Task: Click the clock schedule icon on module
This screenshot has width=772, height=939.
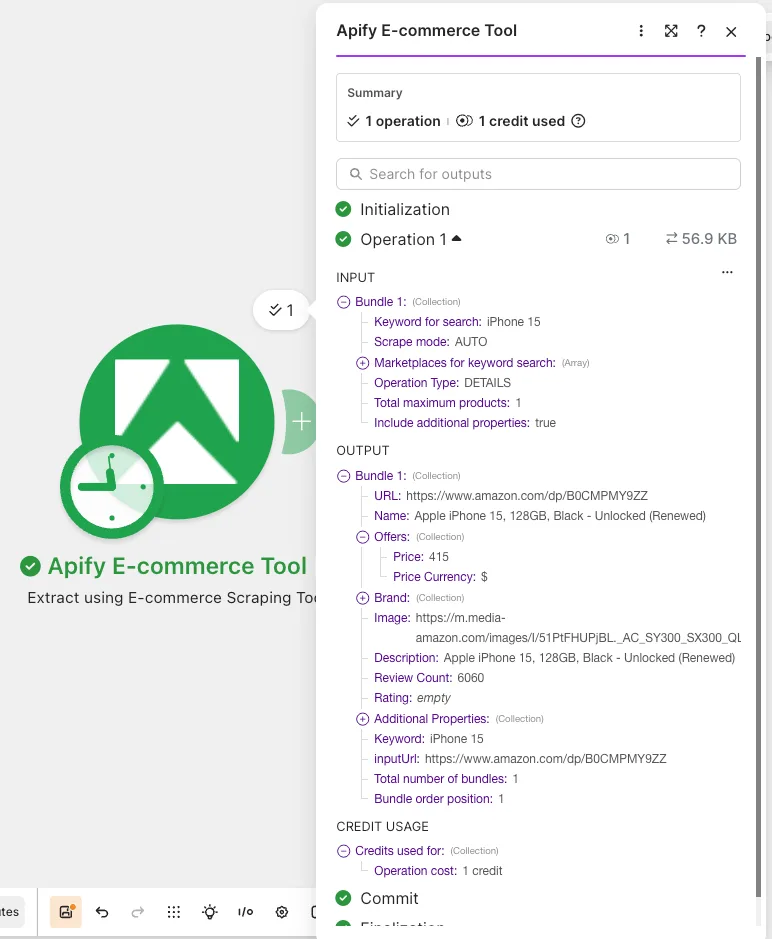Action: [111, 487]
